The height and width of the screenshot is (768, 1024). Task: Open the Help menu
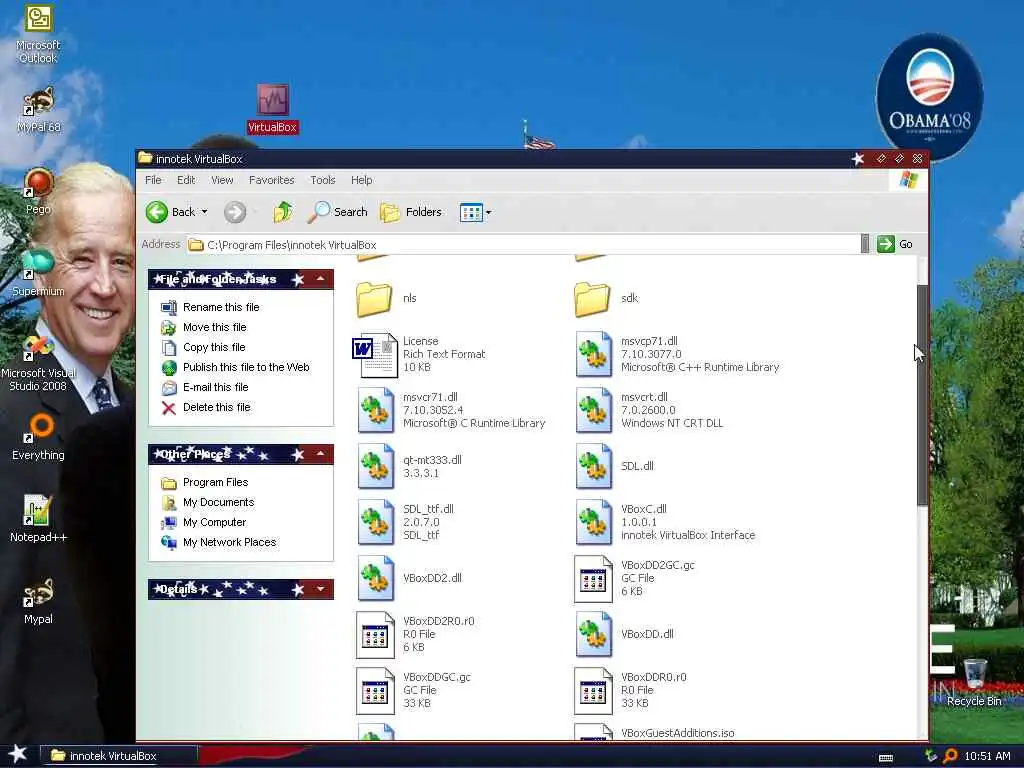point(361,180)
